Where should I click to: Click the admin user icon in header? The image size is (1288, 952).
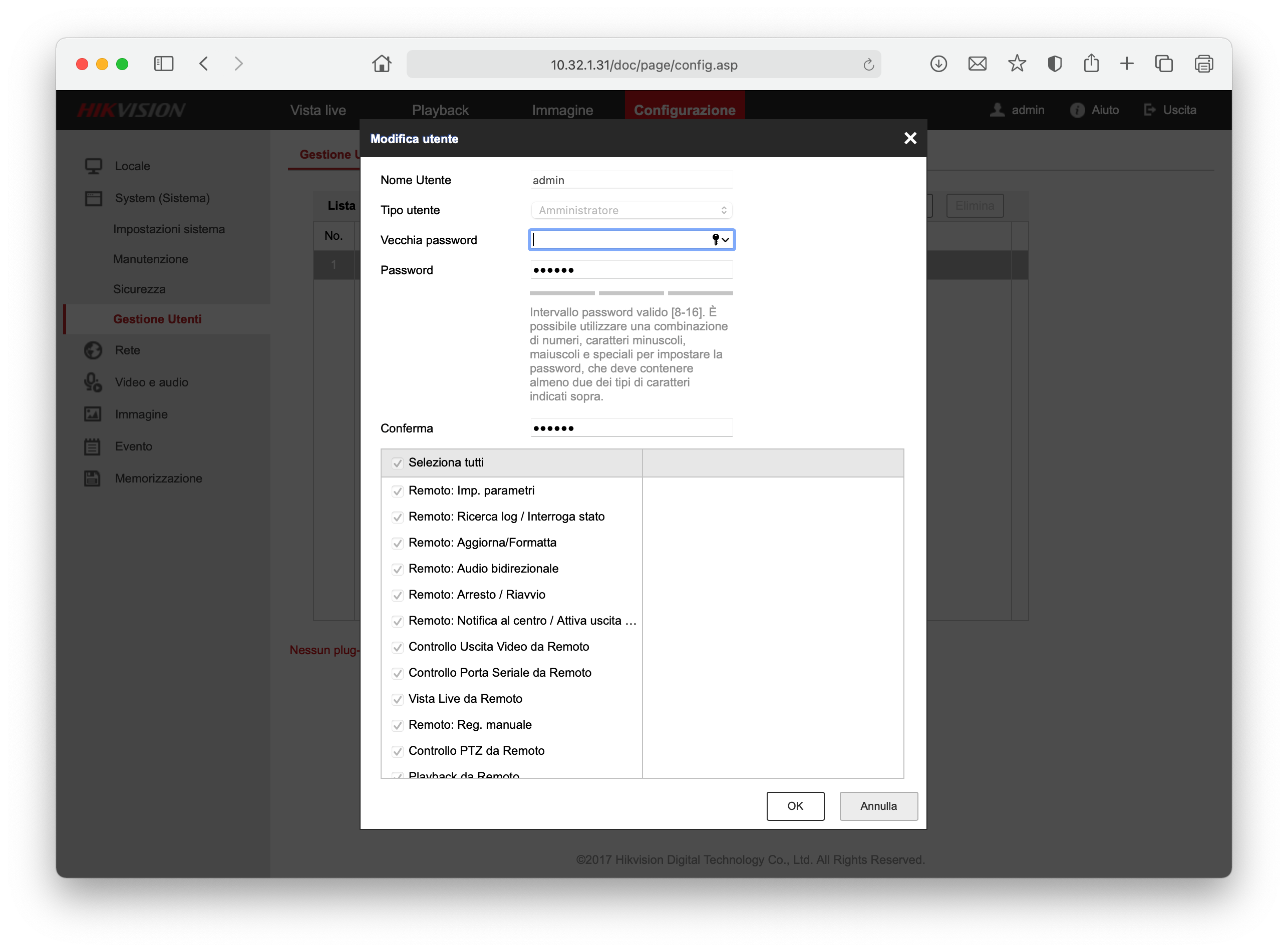click(998, 110)
